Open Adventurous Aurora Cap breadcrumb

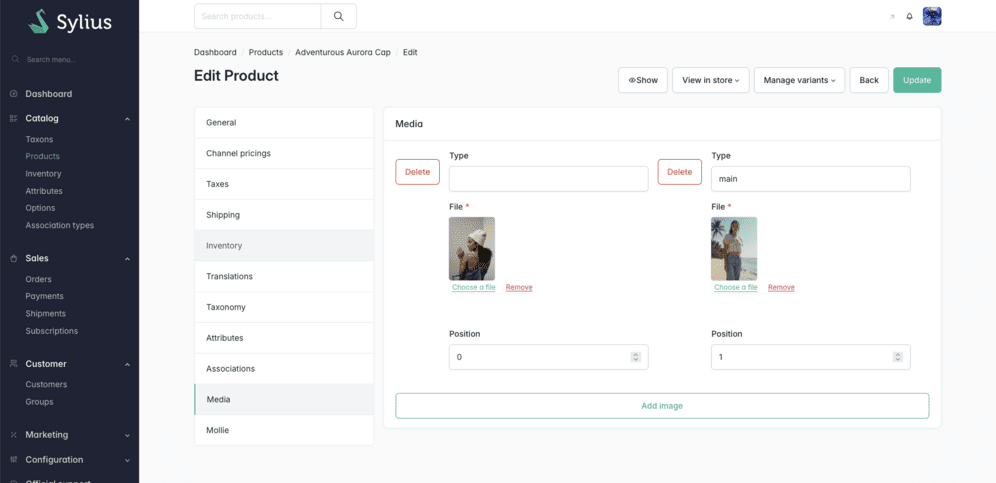tap(343, 52)
